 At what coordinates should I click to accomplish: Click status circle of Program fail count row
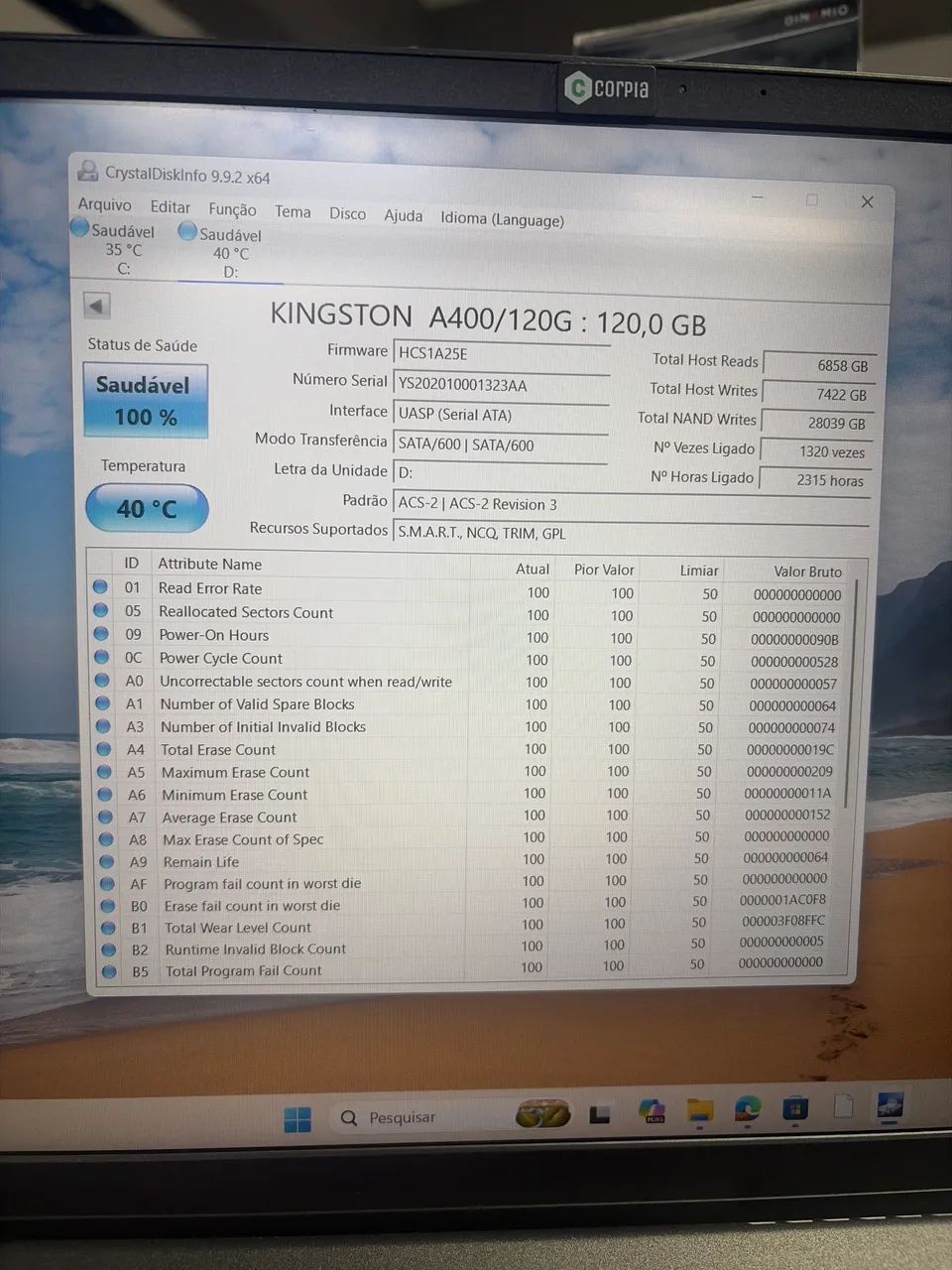(107, 883)
